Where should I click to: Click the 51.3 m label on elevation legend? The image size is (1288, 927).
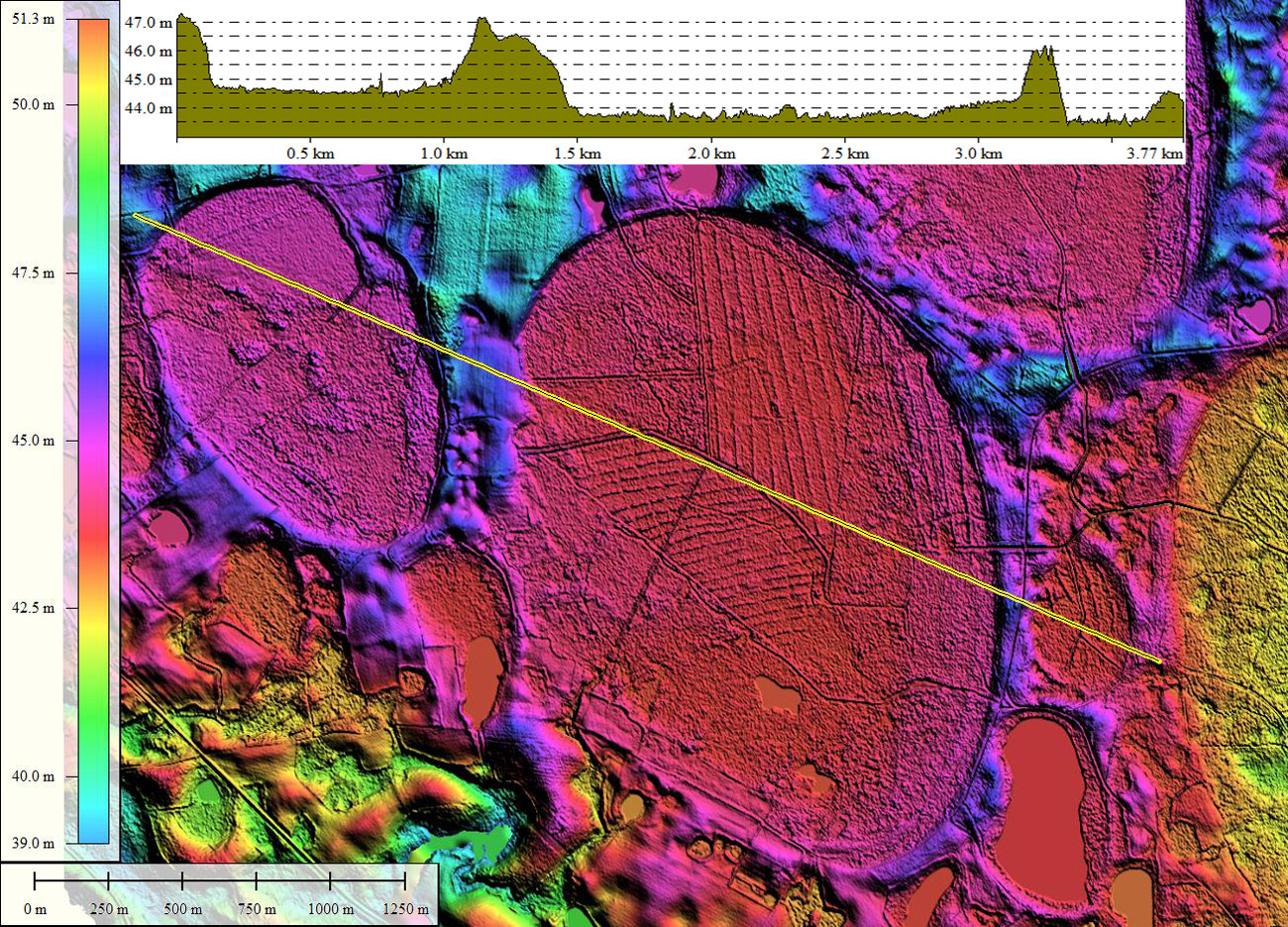34,20
